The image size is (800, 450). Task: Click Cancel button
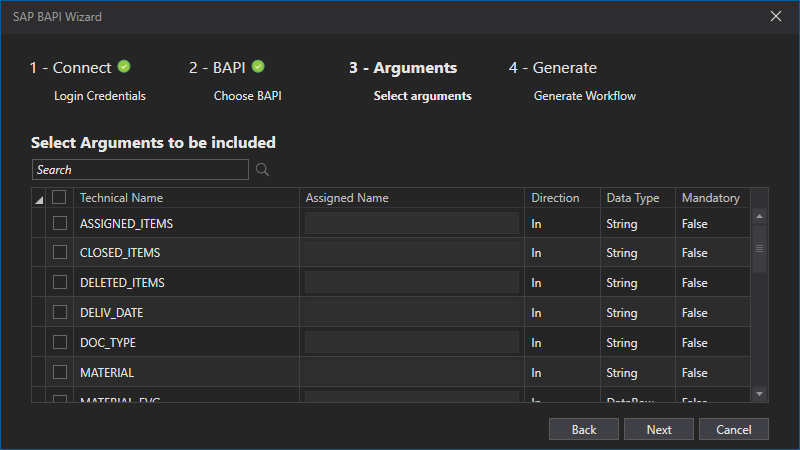734,429
